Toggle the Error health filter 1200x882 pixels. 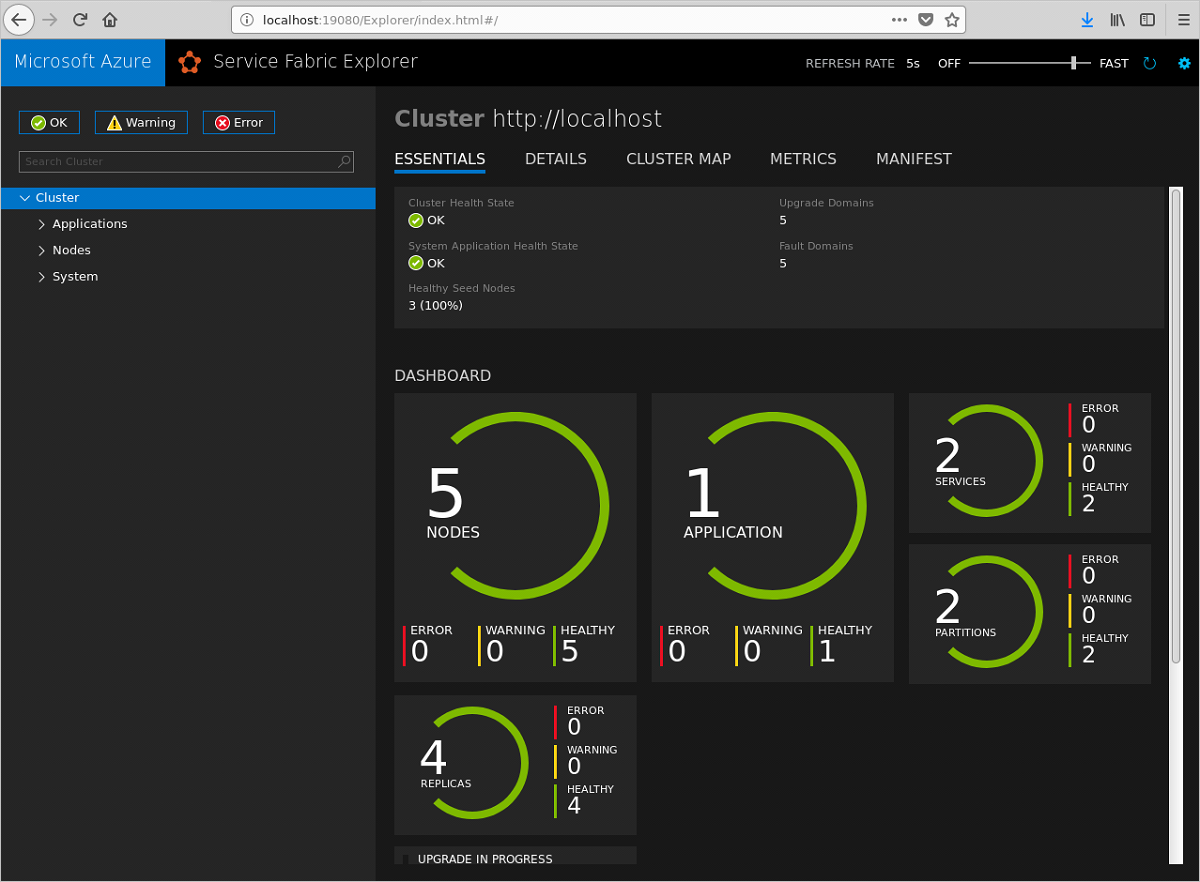pyautogui.click(x=238, y=122)
